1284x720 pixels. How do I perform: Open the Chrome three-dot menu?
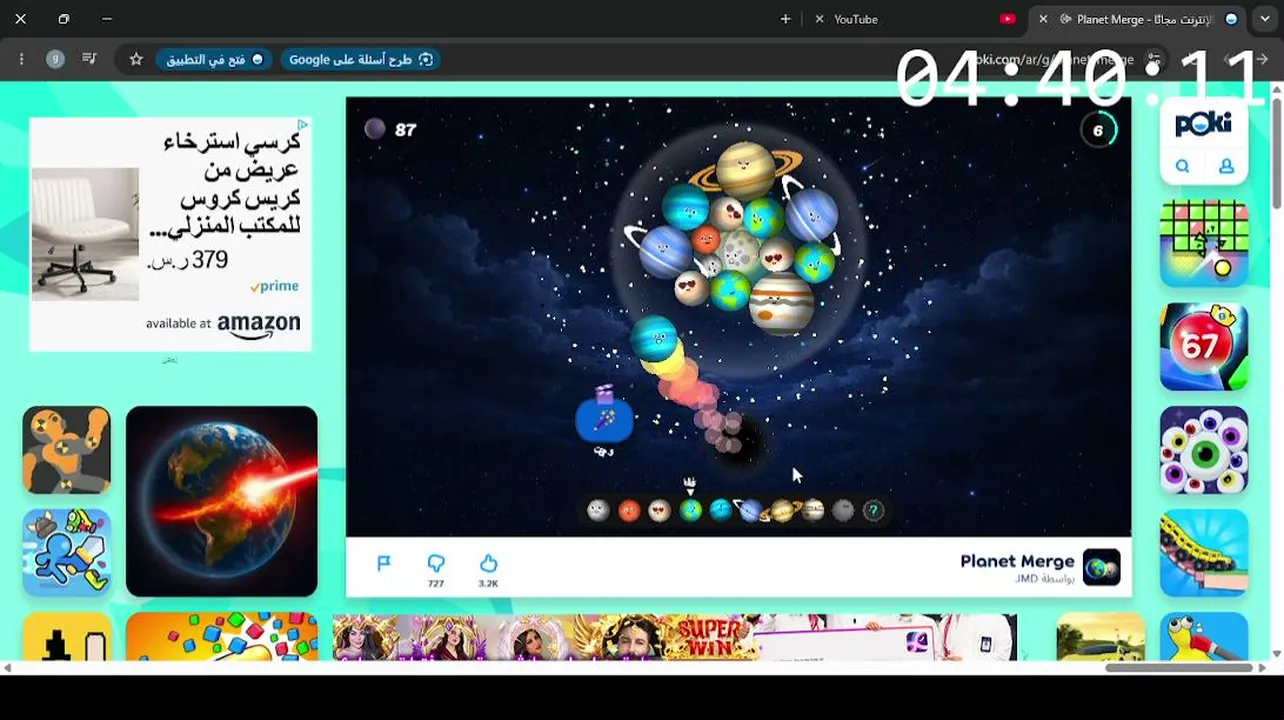21,59
